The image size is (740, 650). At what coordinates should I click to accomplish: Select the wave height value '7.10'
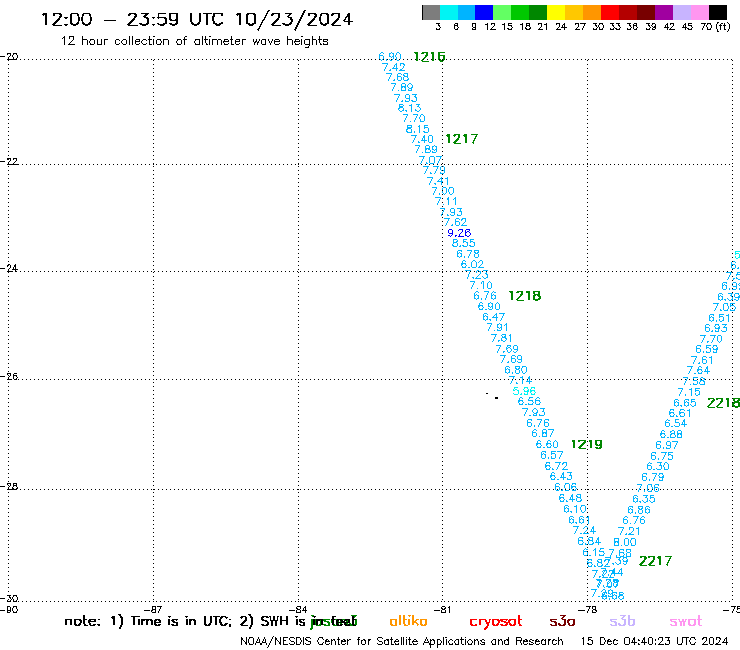pos(481,285)
